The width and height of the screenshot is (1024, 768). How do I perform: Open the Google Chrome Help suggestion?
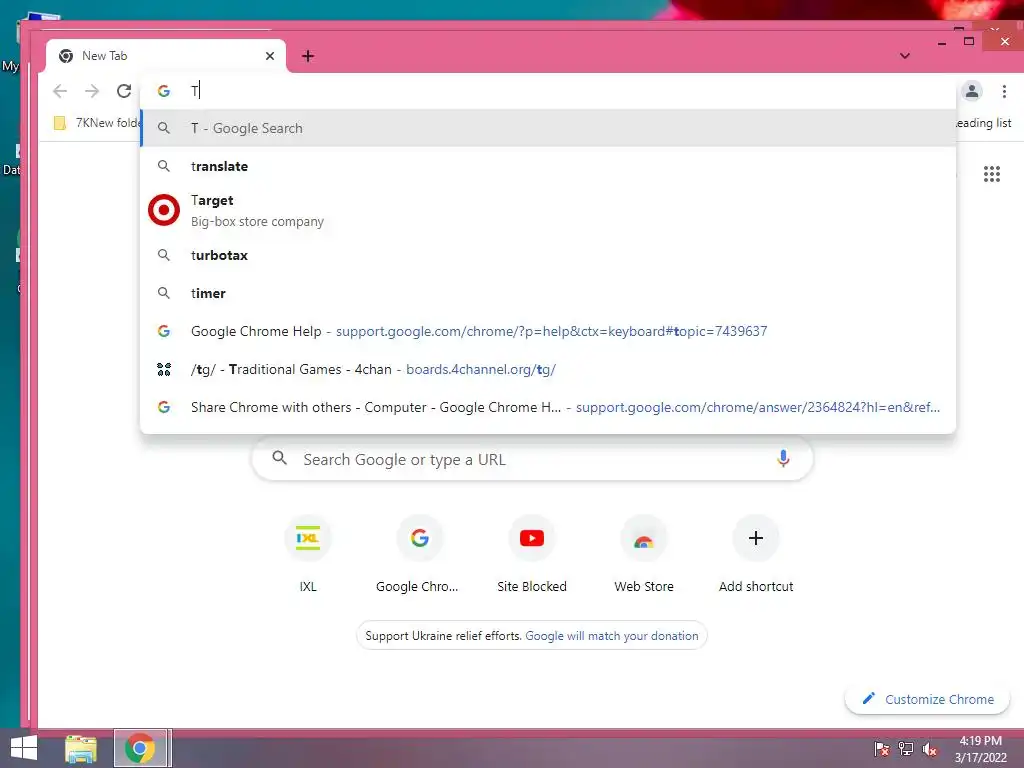[x=549, y=331]
